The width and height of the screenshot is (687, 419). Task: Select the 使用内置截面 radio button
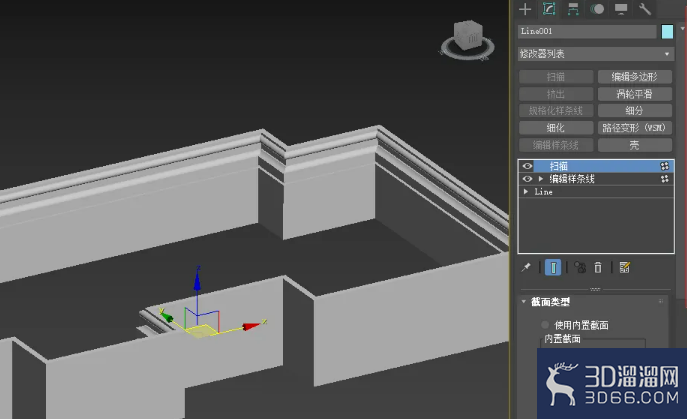(x=545, y=325)
